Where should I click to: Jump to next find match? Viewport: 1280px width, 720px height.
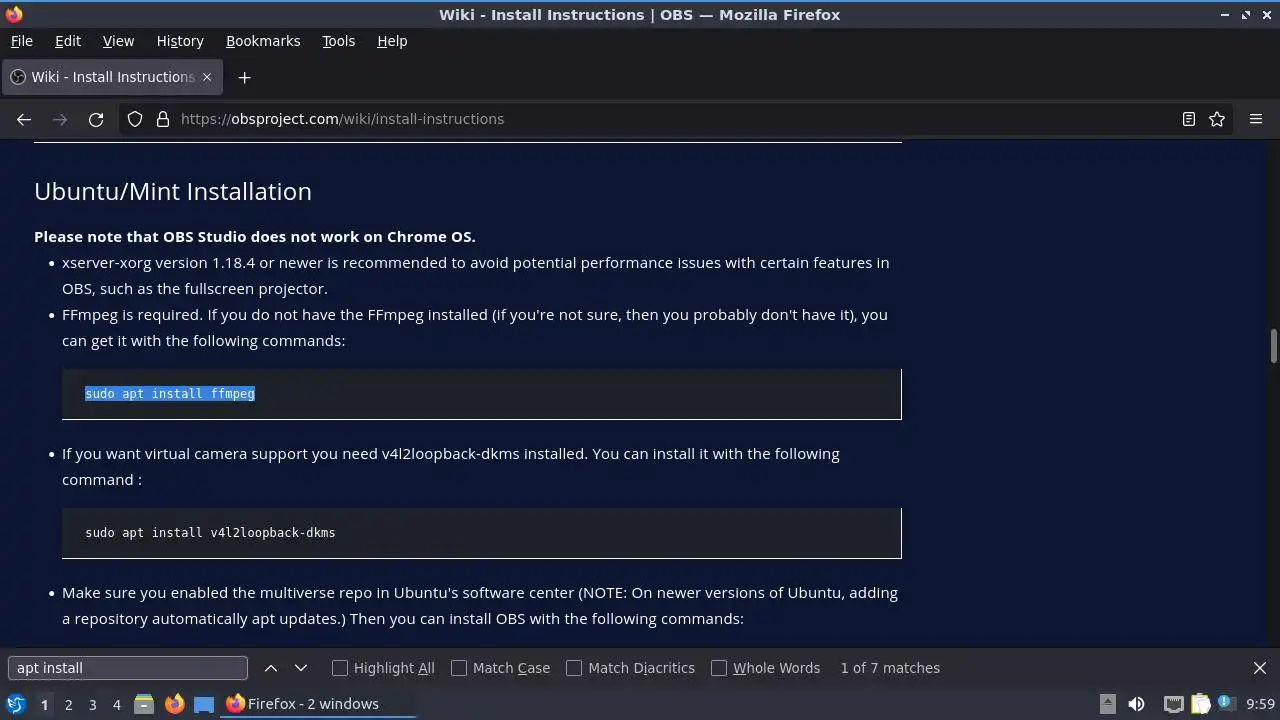301,668
